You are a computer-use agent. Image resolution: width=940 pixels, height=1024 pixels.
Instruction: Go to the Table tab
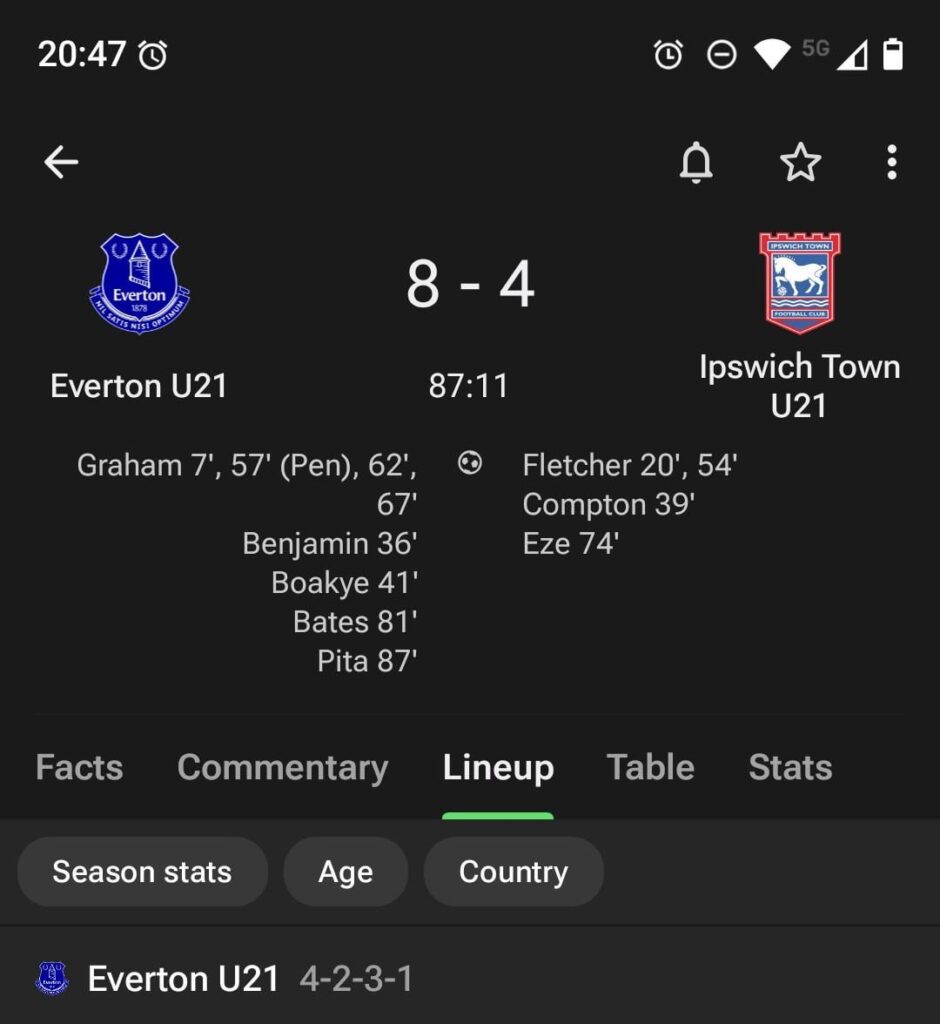point(650,767)
